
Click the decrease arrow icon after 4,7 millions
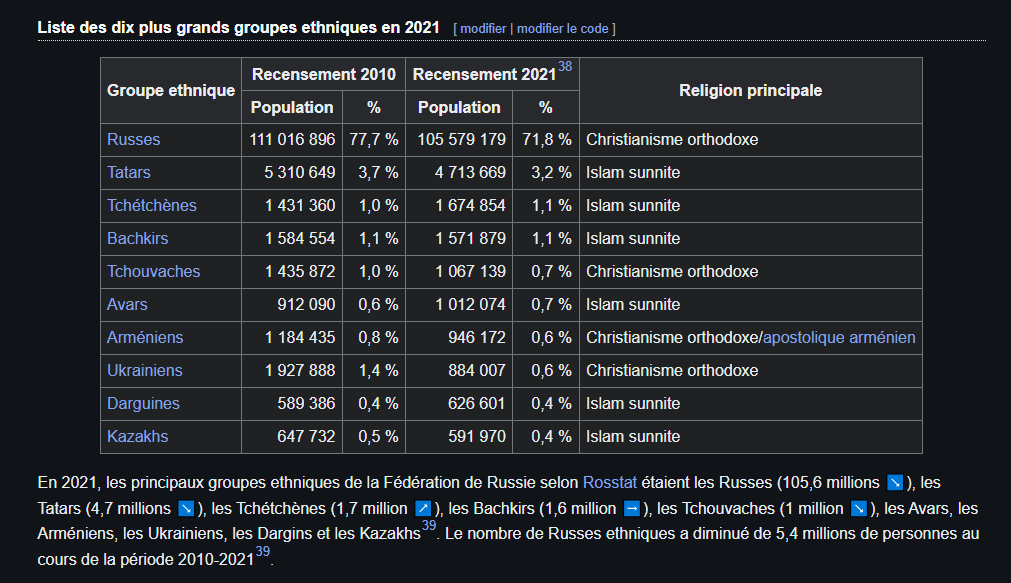click(x=185, y=507)
